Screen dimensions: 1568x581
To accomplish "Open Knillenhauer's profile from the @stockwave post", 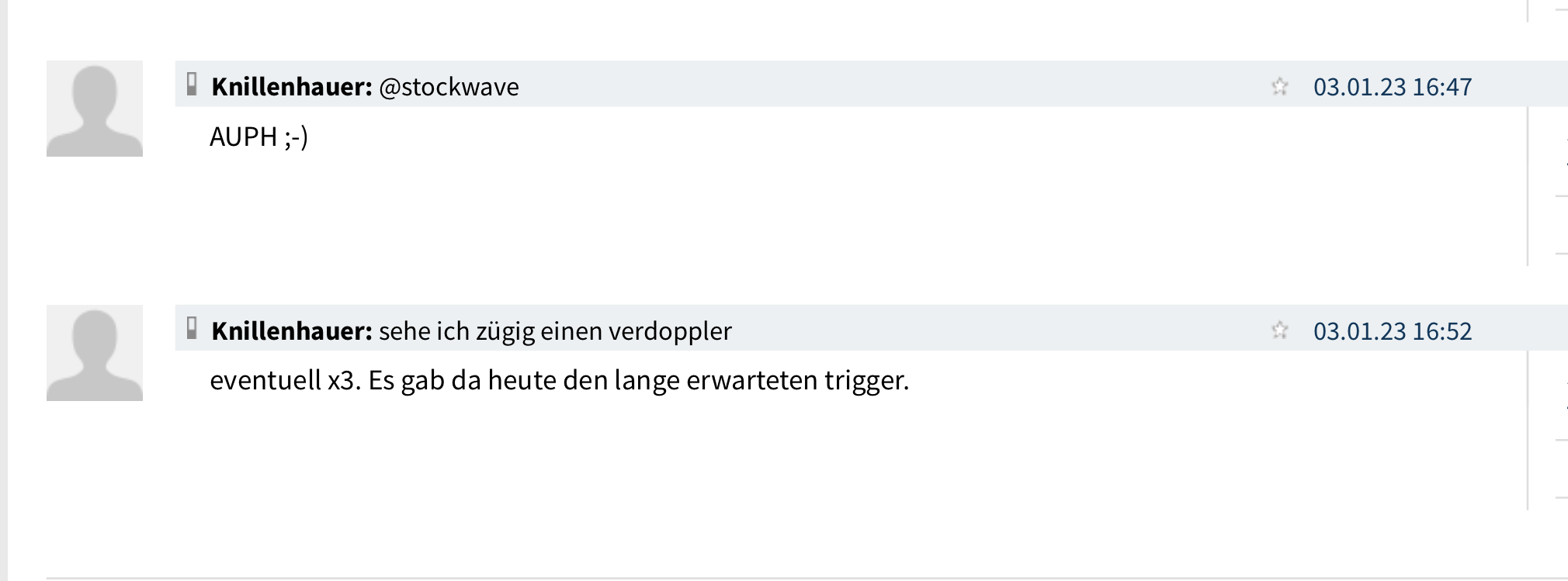I will pos(292,87).
